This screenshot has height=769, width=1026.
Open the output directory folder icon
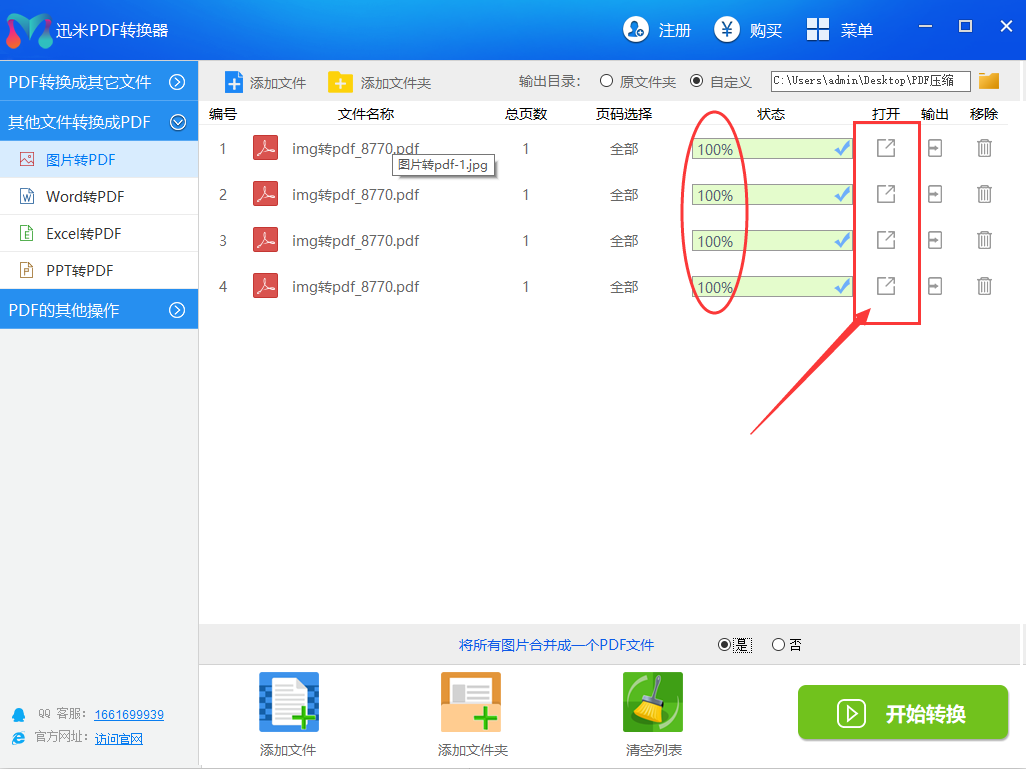pos(988,81)
